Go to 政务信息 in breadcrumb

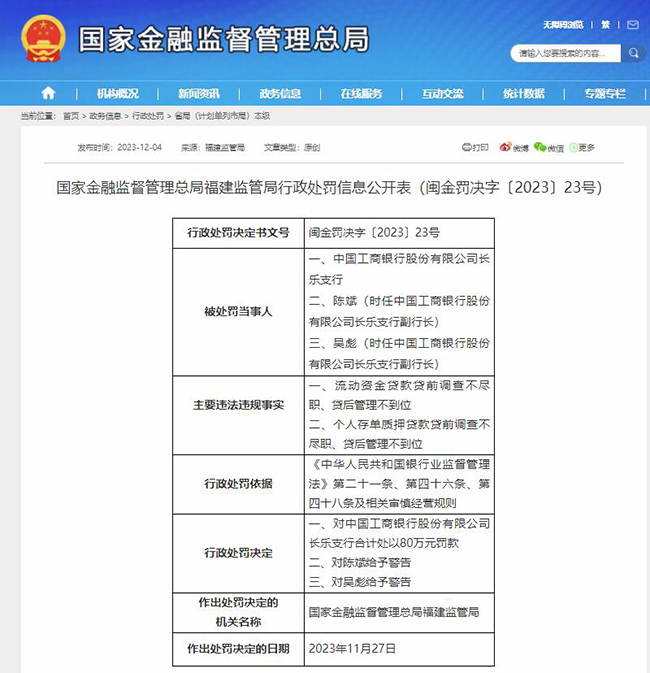click(105, 116)
